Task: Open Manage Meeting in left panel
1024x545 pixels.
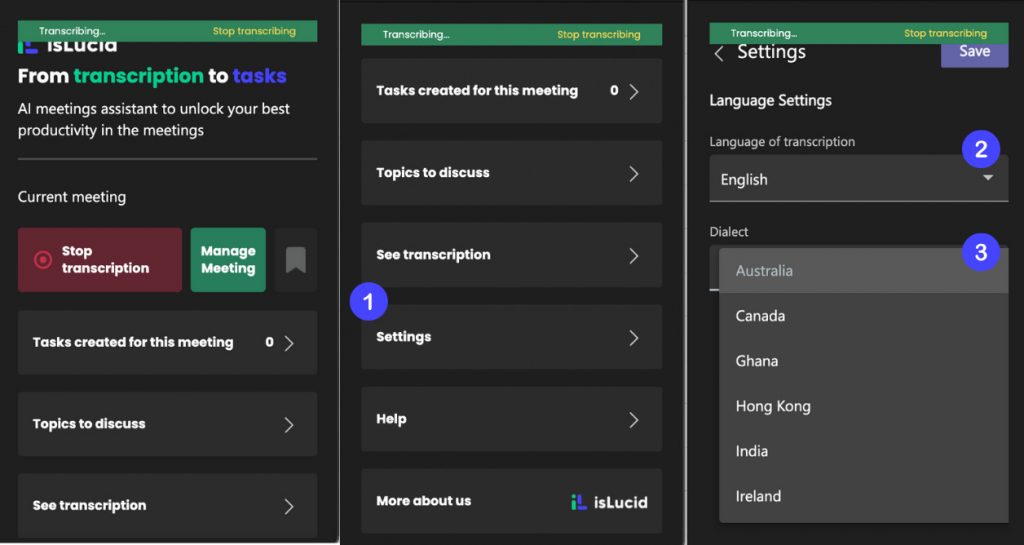Action: coord(228,260)
